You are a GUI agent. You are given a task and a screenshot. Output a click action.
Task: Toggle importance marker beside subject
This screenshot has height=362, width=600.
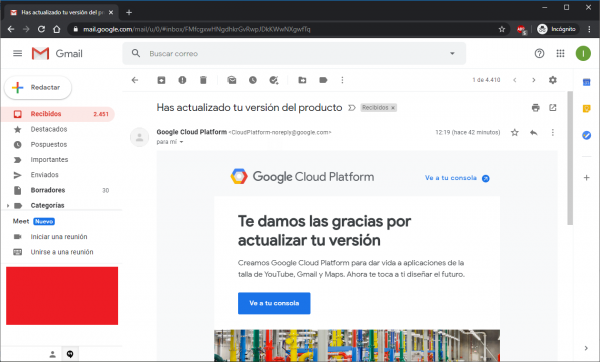point(352,108)
